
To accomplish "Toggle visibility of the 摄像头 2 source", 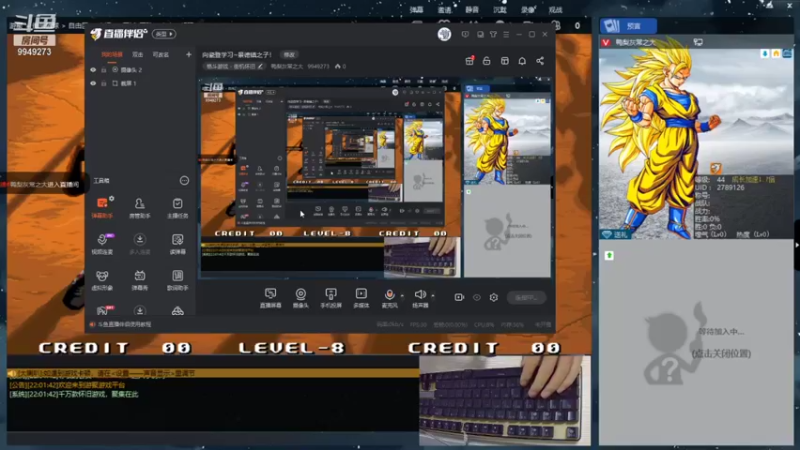I will point(93,70).
